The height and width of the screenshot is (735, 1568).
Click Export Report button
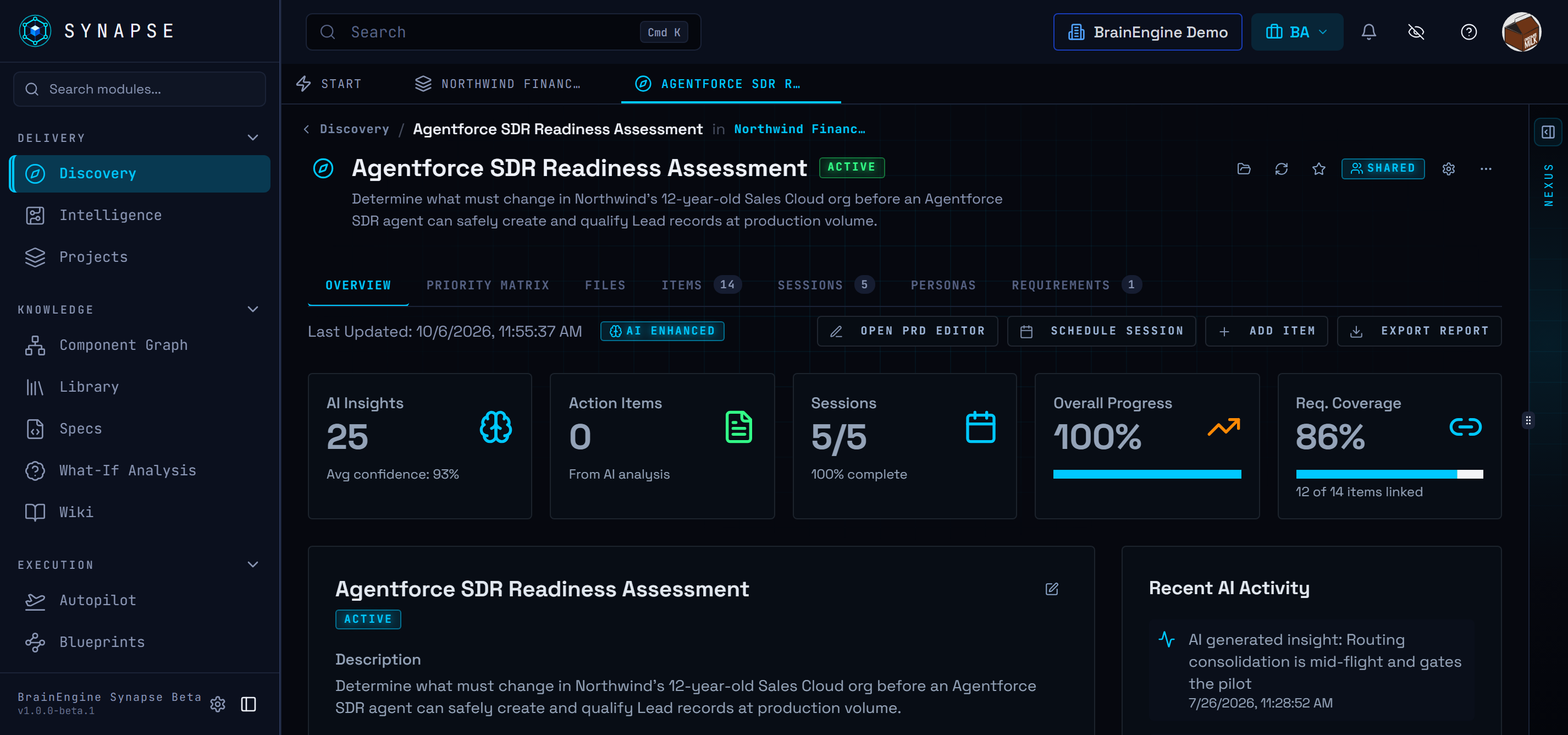(x=1419, y=331)
